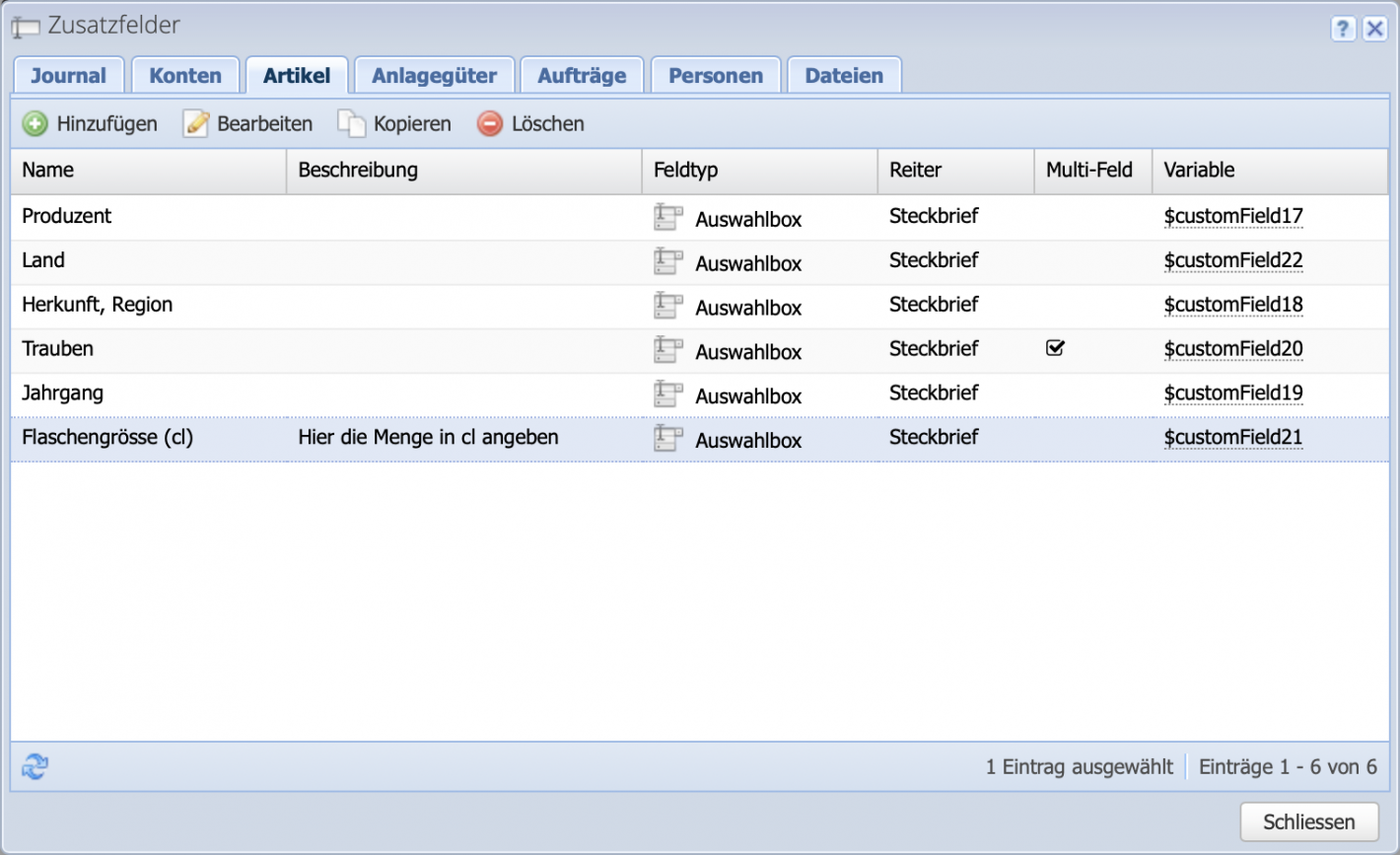Switch to the Personen tab

716,74
